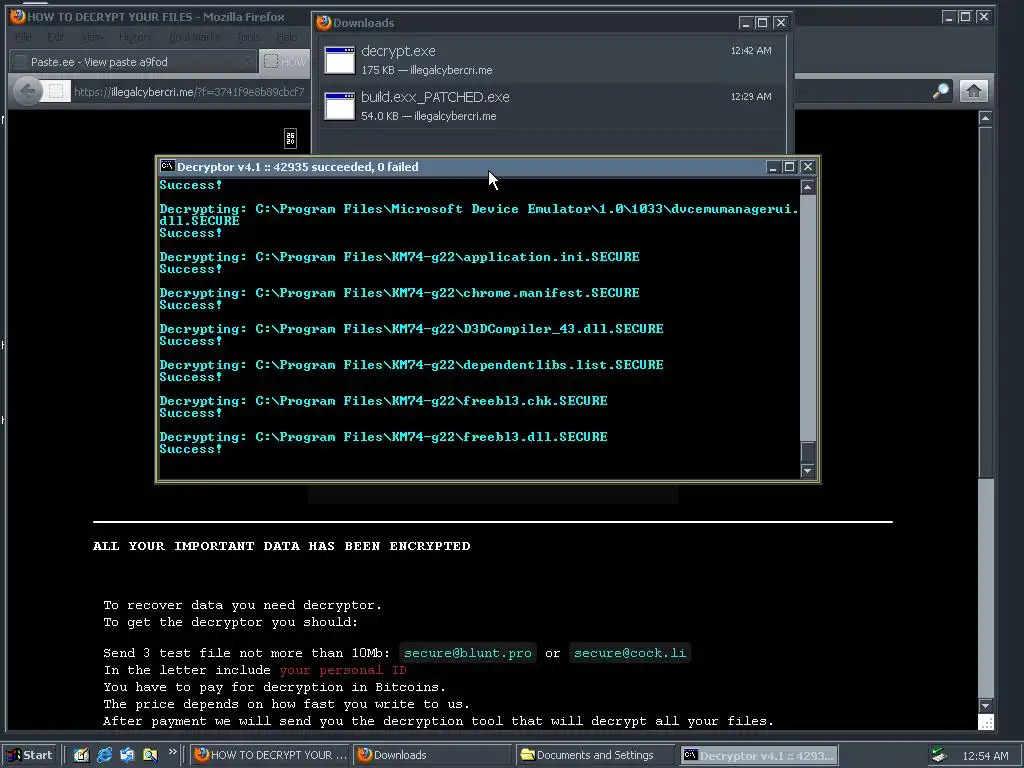Click the build.exx_PATCHED.exe file icon
This screenshot has width=1024, height=768.
[x=340, y=106]
